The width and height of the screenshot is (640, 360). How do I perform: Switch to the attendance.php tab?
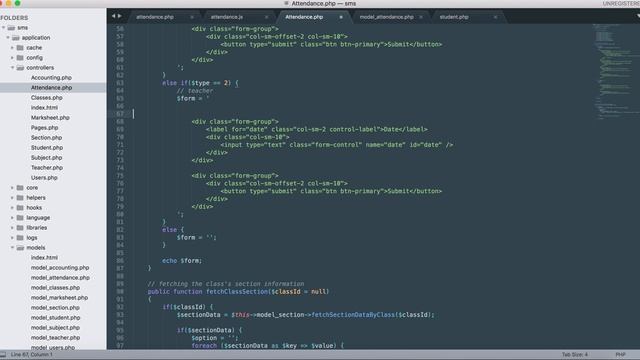point(155,17)
